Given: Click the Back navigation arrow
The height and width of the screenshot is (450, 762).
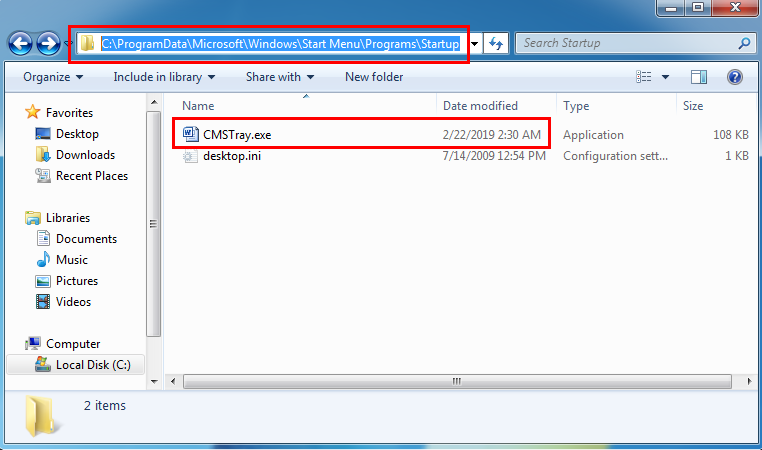Looking at the screenshot, I should 20,44.
